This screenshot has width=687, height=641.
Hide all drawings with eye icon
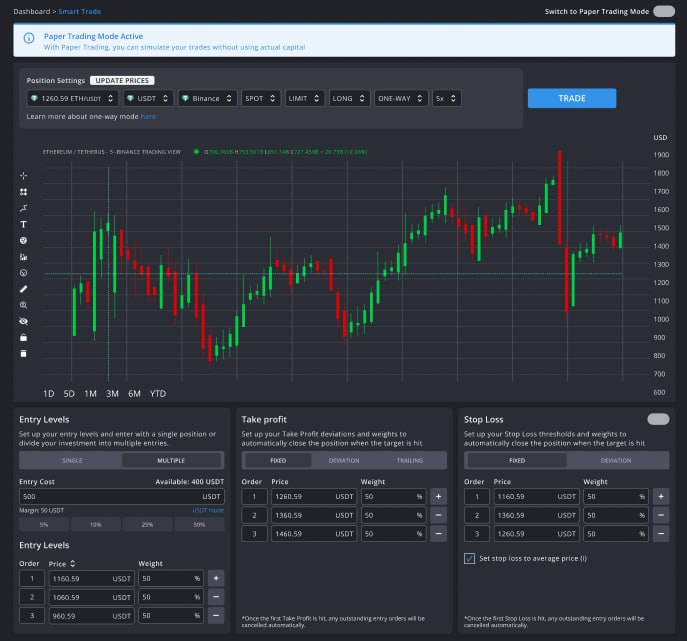[24, 322]
